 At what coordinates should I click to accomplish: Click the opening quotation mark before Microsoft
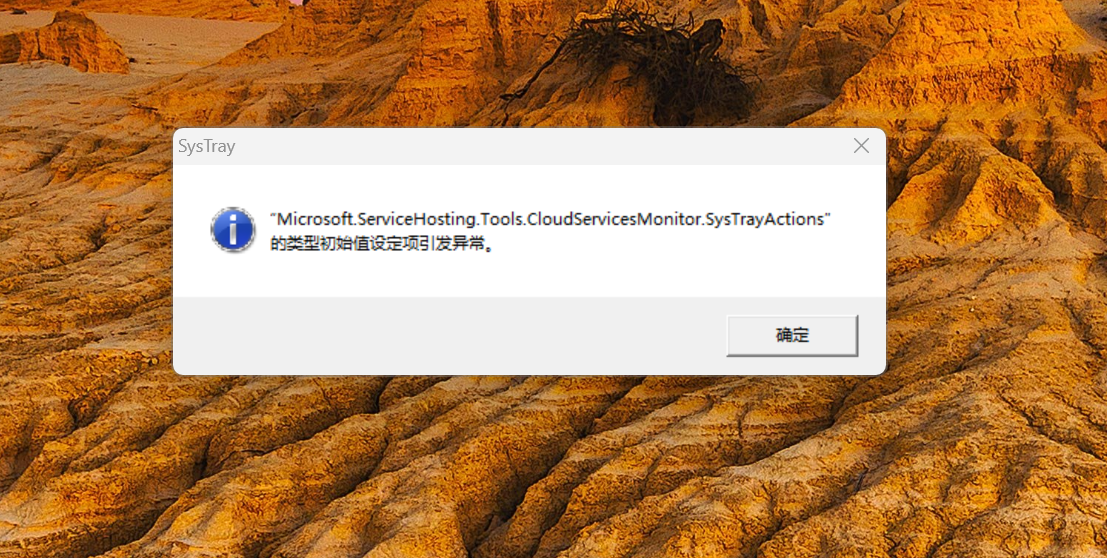(273, 215)
